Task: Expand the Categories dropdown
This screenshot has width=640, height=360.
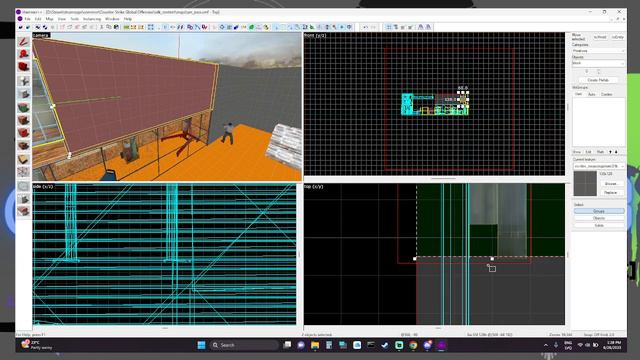Action: (598, 51)
